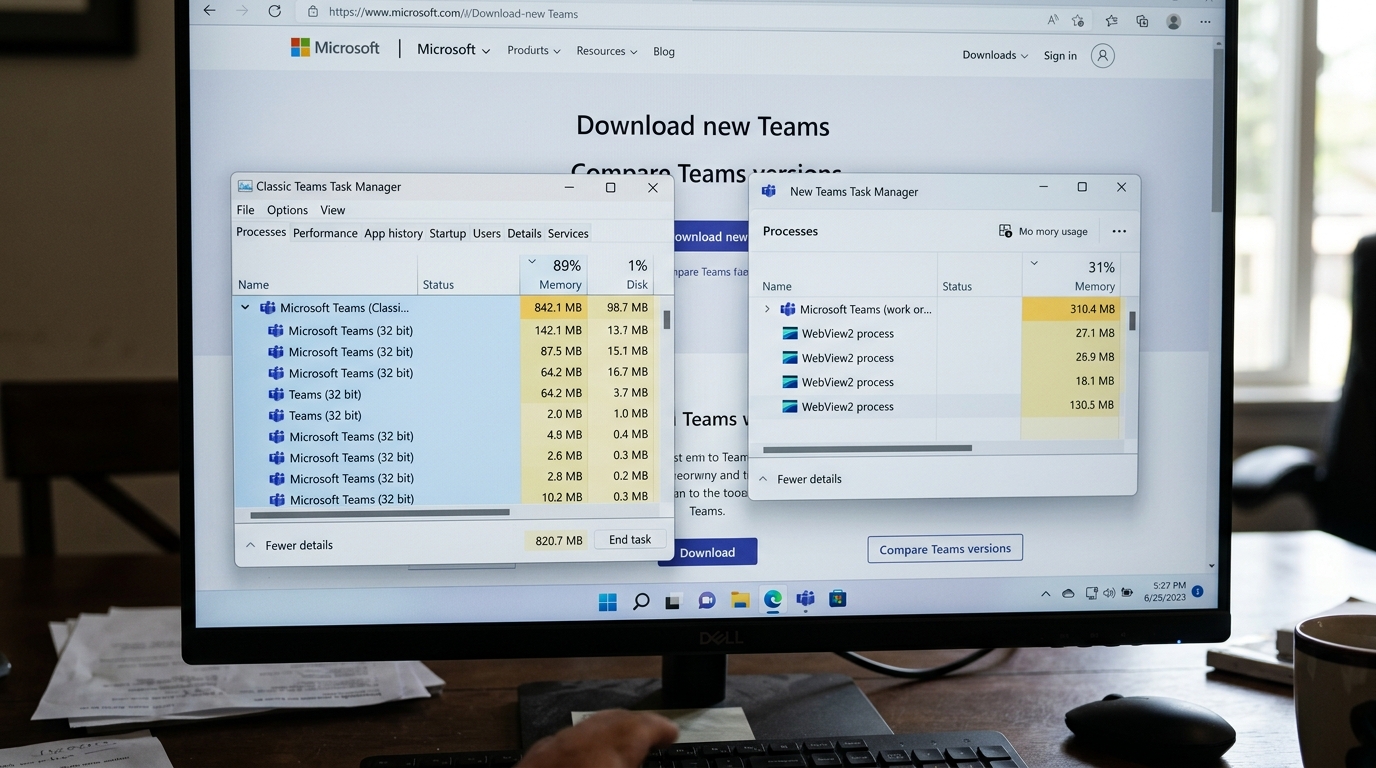Sort by Disk column header
The image size is (1376, 768).
(x=621, y=274)
